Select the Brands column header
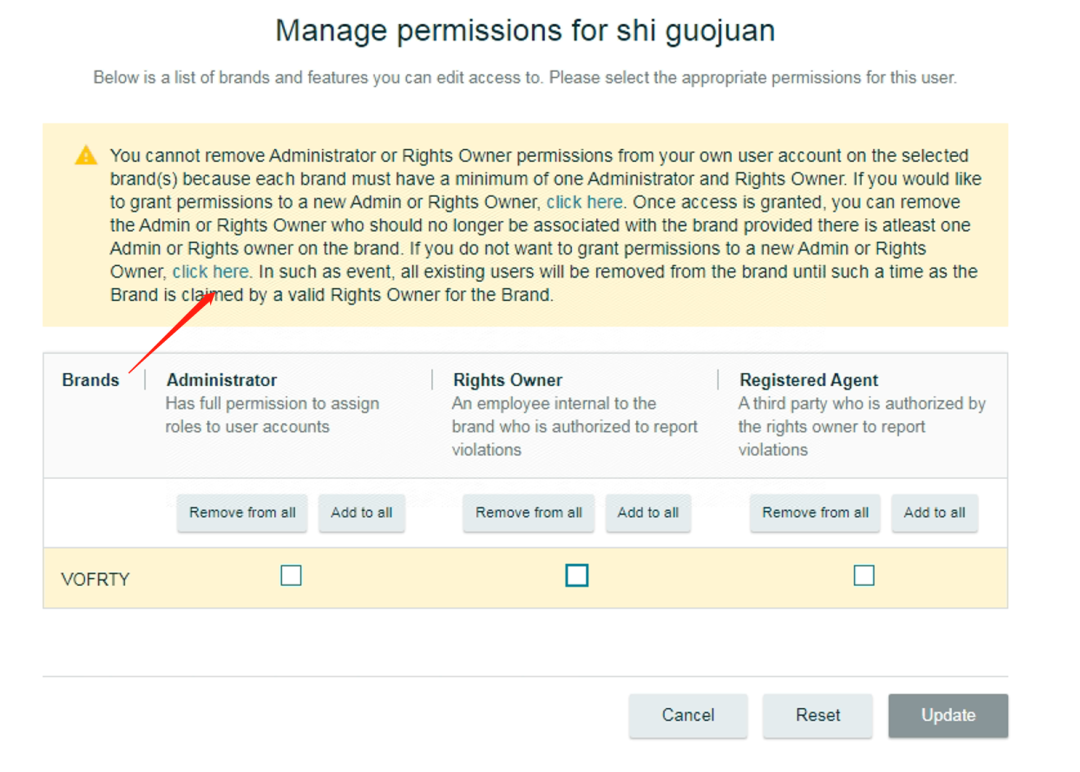The height and width of the screenshot is (772, 1080). [90, 380]
